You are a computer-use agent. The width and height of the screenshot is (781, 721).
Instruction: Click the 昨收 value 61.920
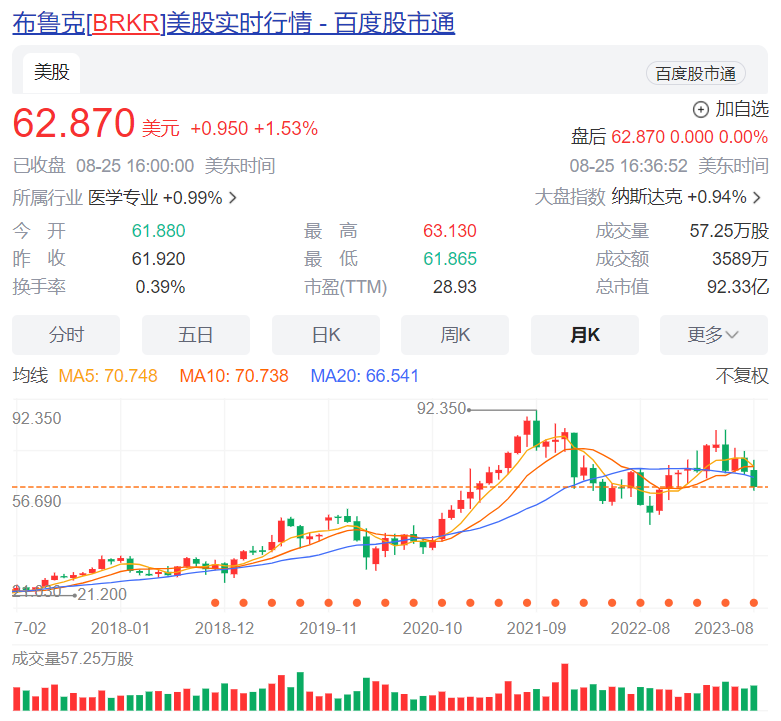pyautogui.click(x=158, y=259)
